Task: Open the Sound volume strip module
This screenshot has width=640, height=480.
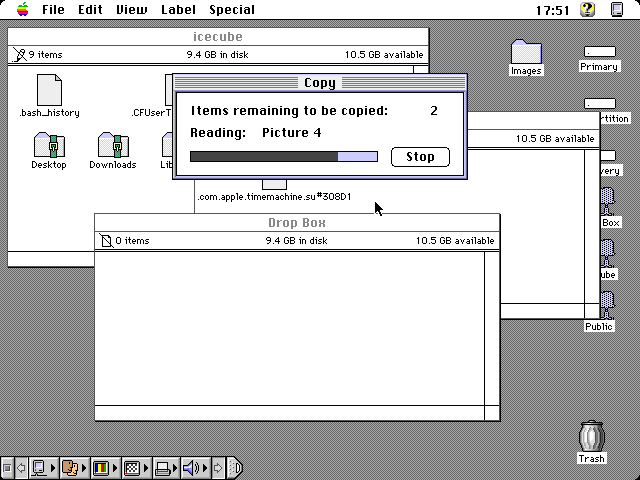Action: tap(196, 468)
